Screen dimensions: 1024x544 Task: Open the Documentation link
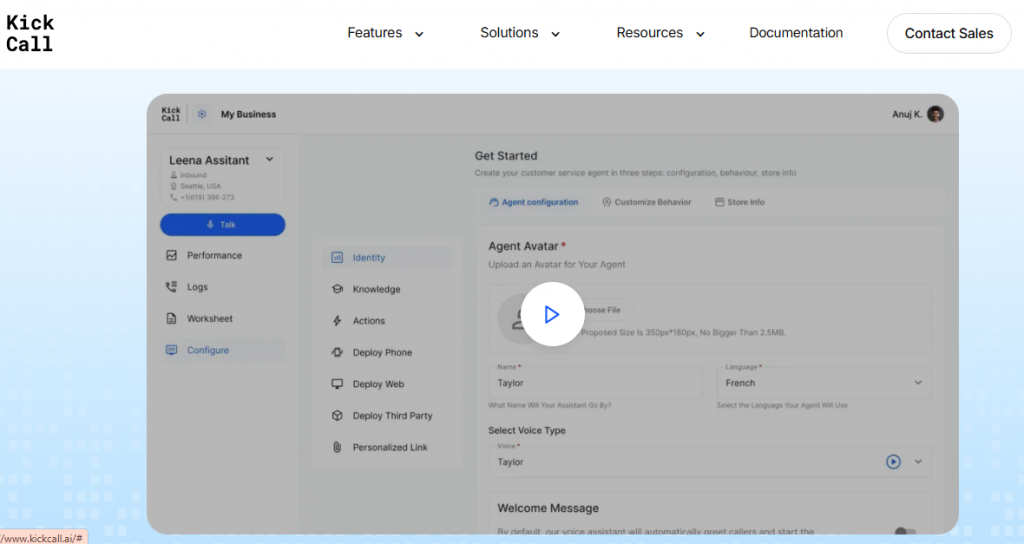(x=796, y=33)
